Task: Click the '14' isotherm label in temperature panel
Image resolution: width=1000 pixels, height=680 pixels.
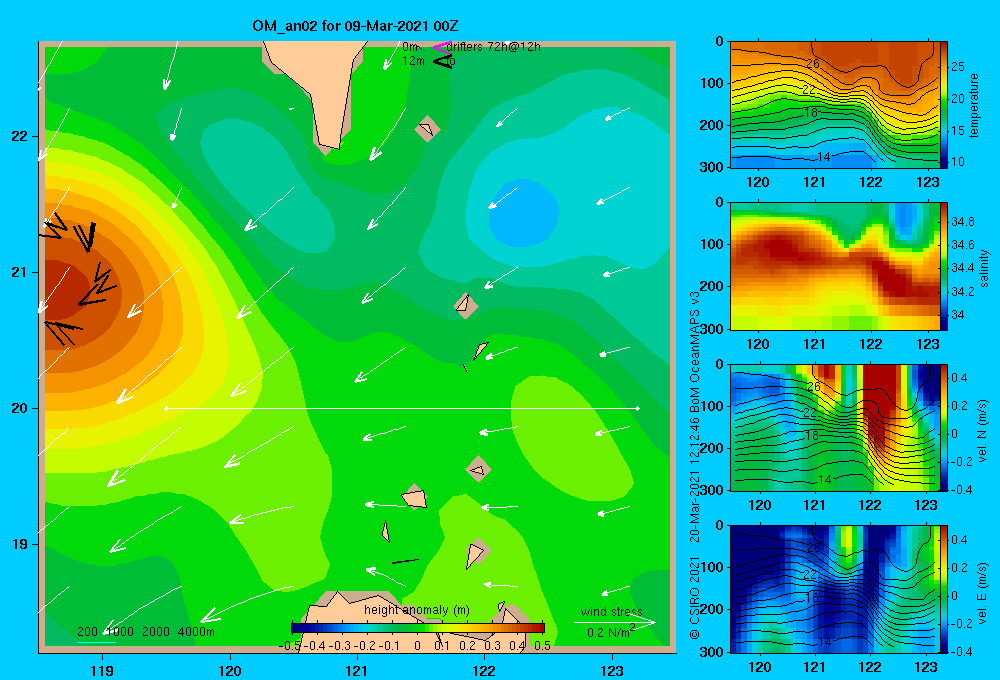Action: coord(823,157)
